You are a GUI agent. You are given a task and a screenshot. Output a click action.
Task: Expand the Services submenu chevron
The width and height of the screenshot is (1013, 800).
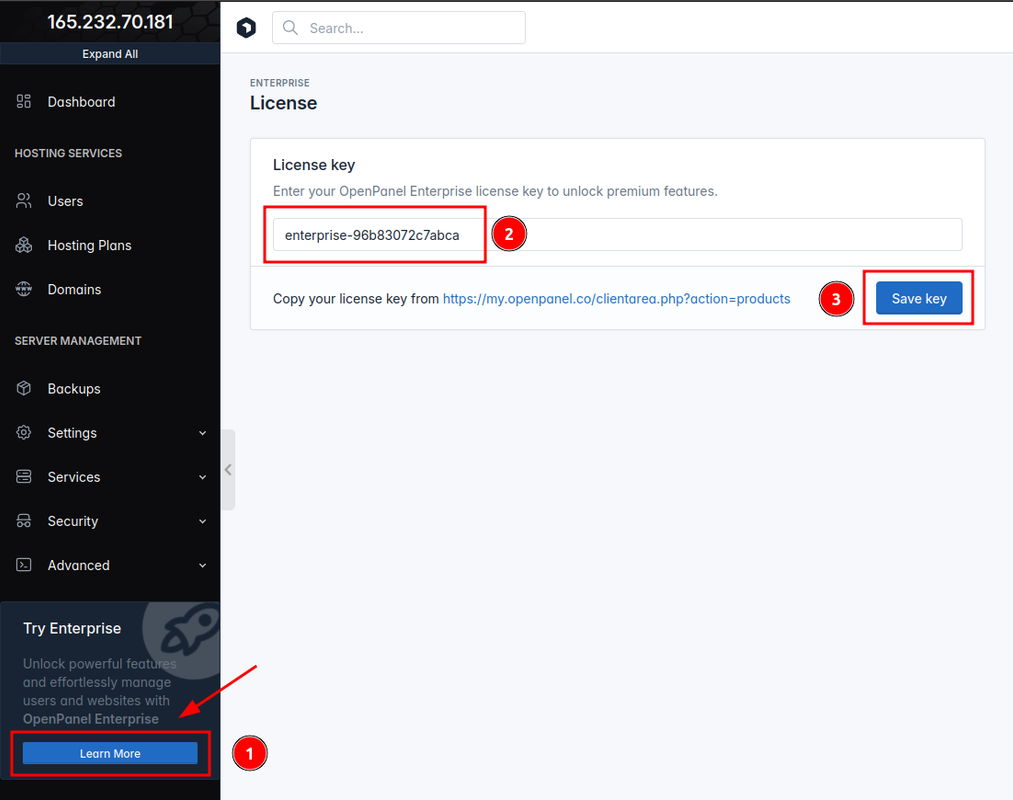(202, 477)
